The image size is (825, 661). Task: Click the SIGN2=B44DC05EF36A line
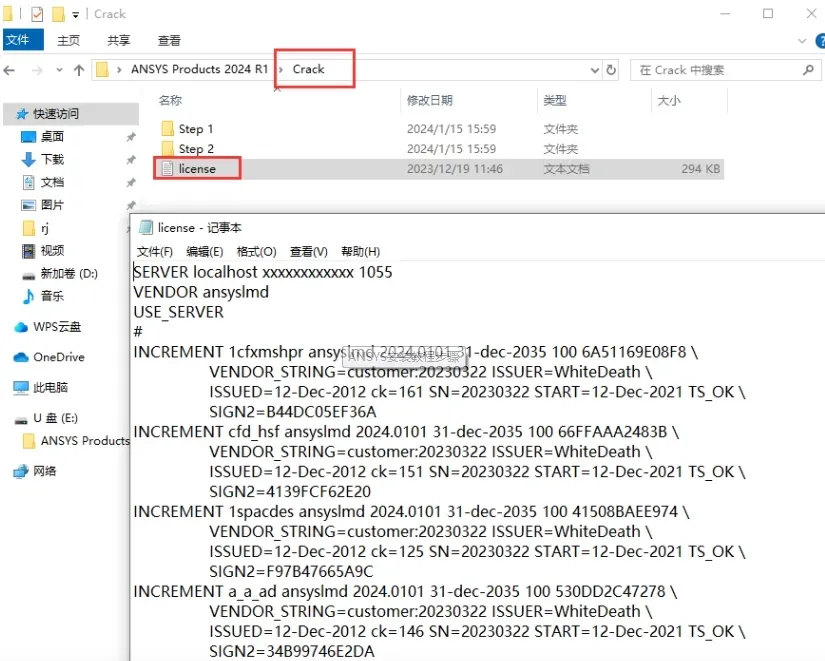pyautogui.click(x=293, y=412)
